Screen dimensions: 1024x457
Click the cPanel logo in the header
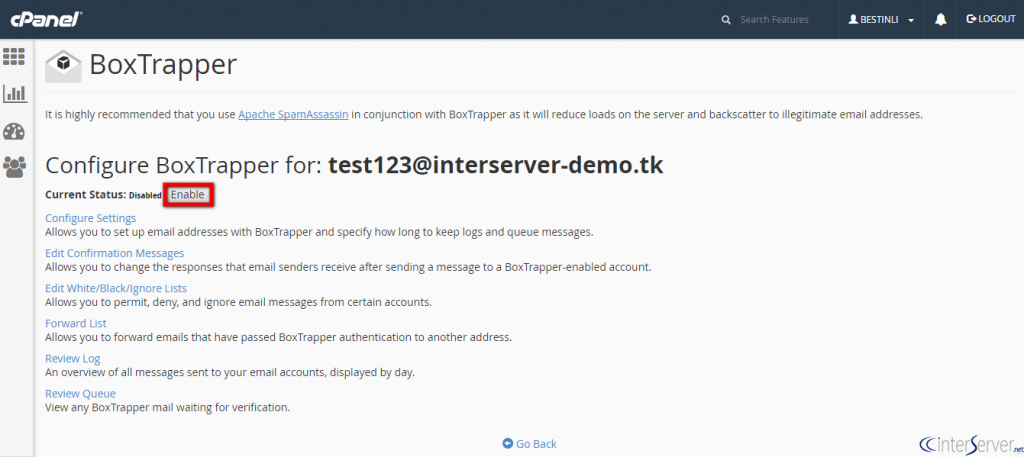[46, 19]
